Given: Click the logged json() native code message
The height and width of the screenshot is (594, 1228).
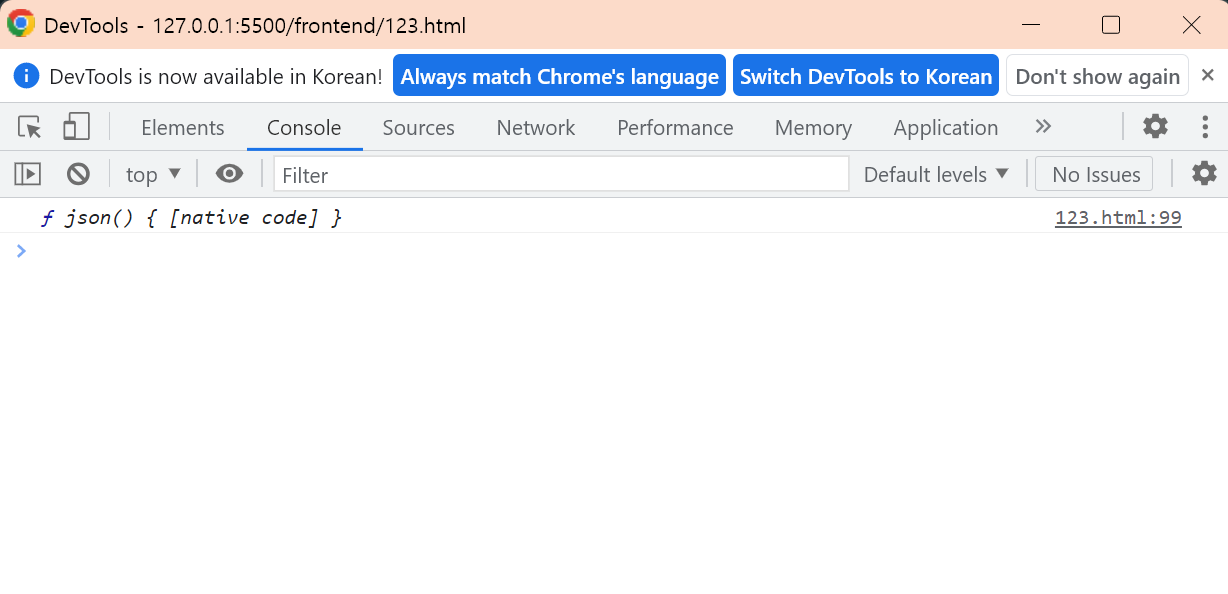Looking at the screenshot, I should coord(192,217).
